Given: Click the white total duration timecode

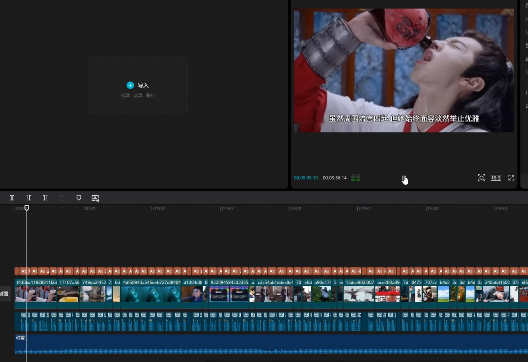Looking at the screenshot, I should (x=334, y=178).
